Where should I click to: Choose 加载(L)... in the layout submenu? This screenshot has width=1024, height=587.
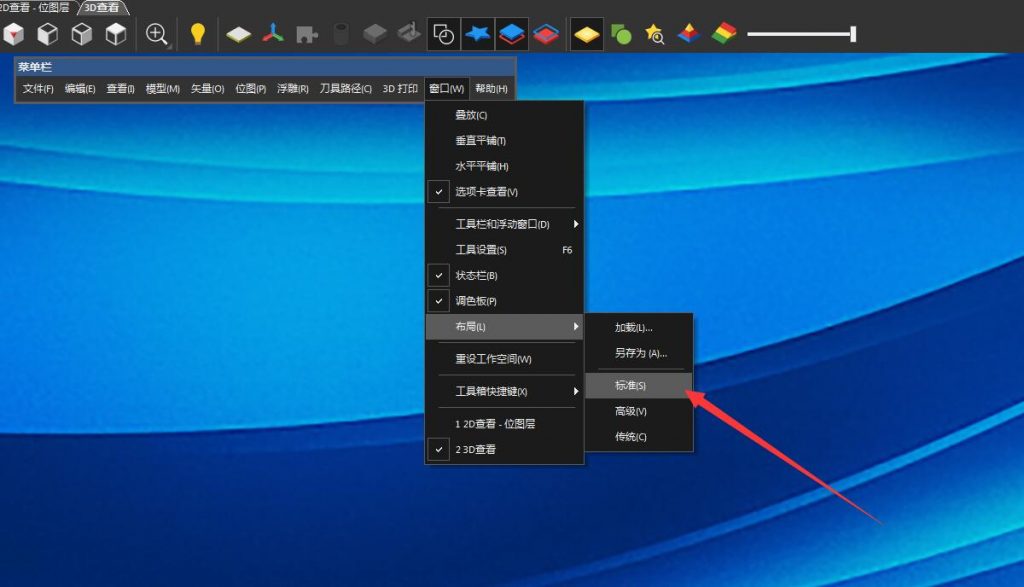(639, 328)
